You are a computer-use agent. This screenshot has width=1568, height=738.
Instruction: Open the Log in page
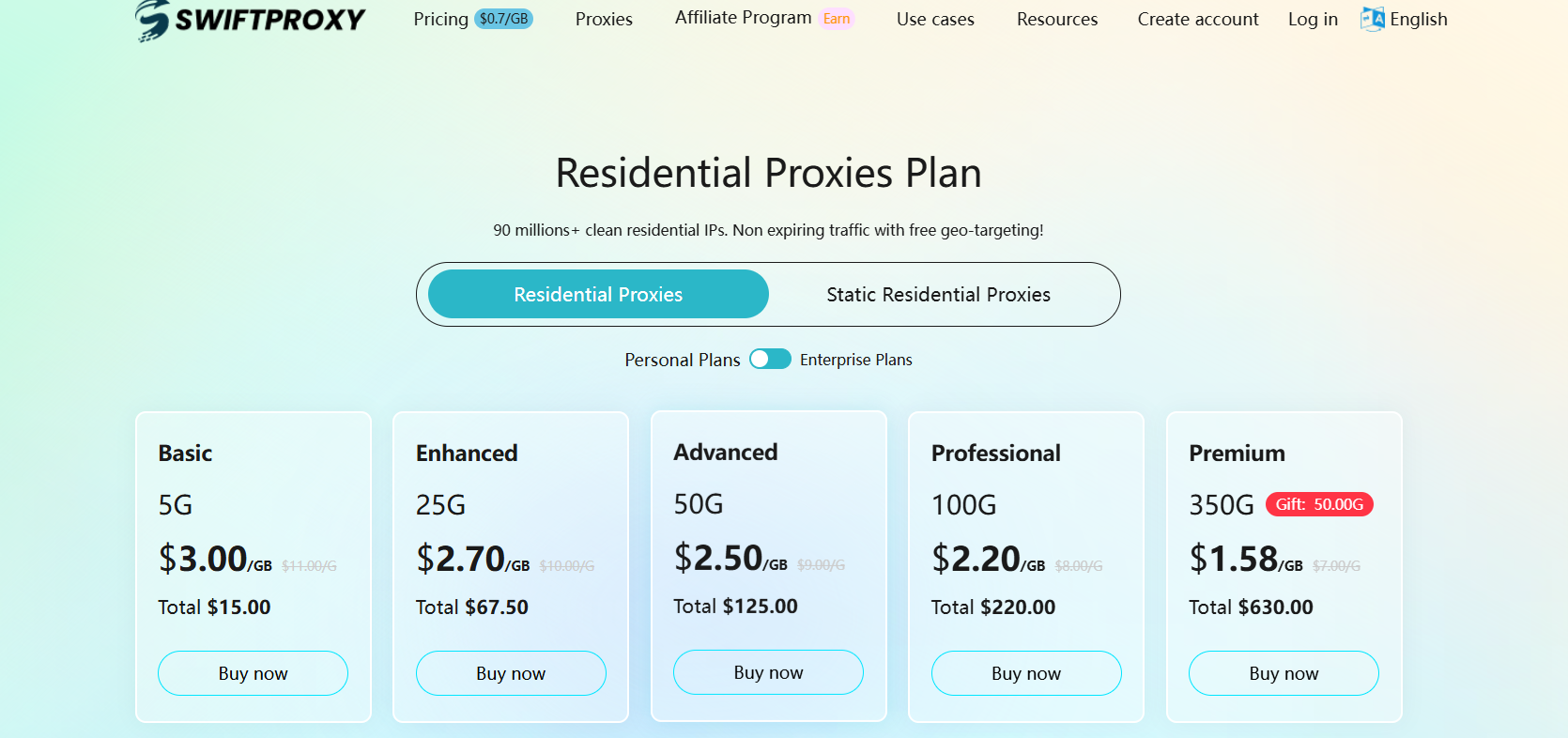coord(1313,19)
